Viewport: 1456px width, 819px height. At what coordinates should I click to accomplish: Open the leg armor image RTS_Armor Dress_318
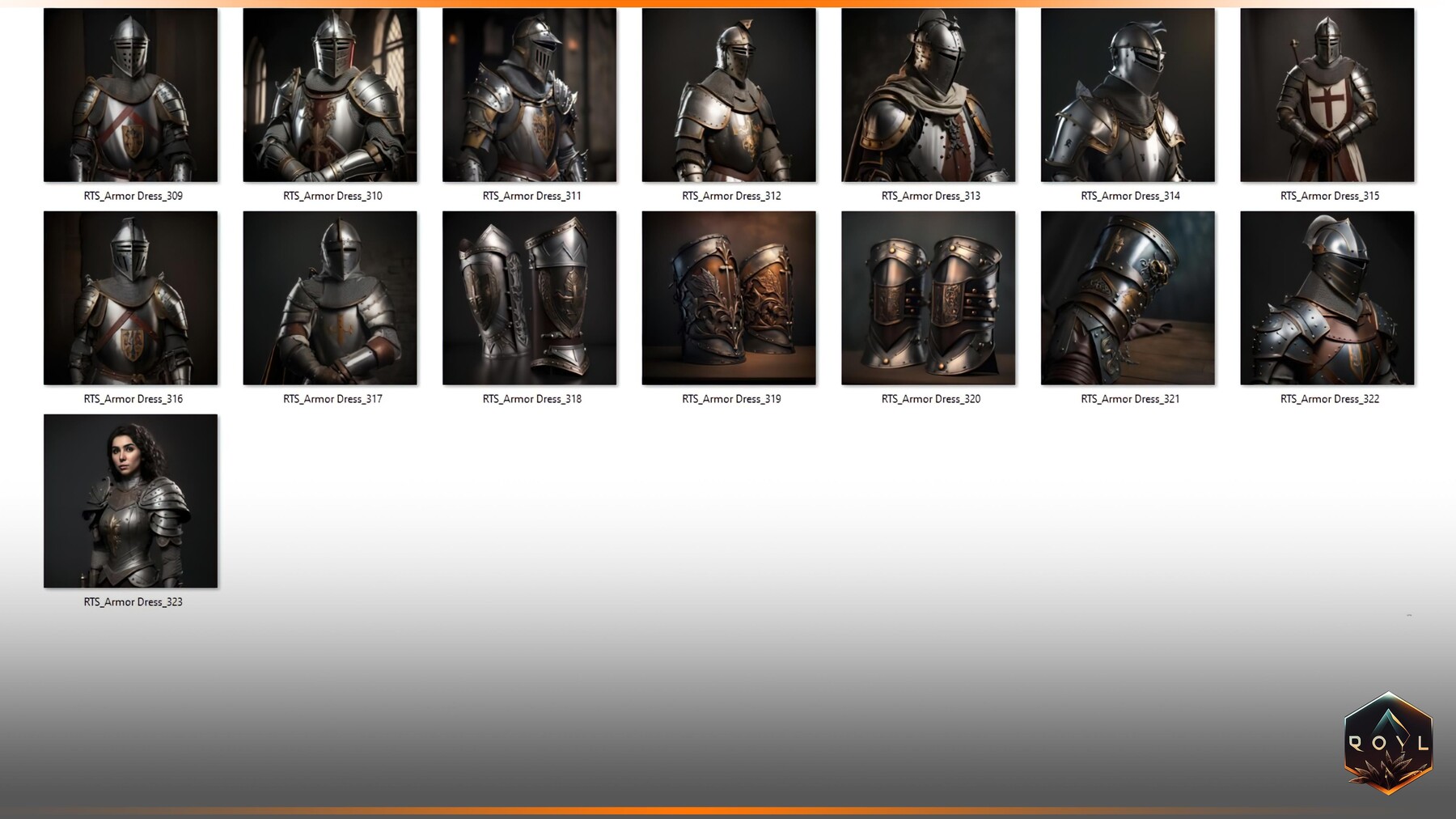coord(530,298)
